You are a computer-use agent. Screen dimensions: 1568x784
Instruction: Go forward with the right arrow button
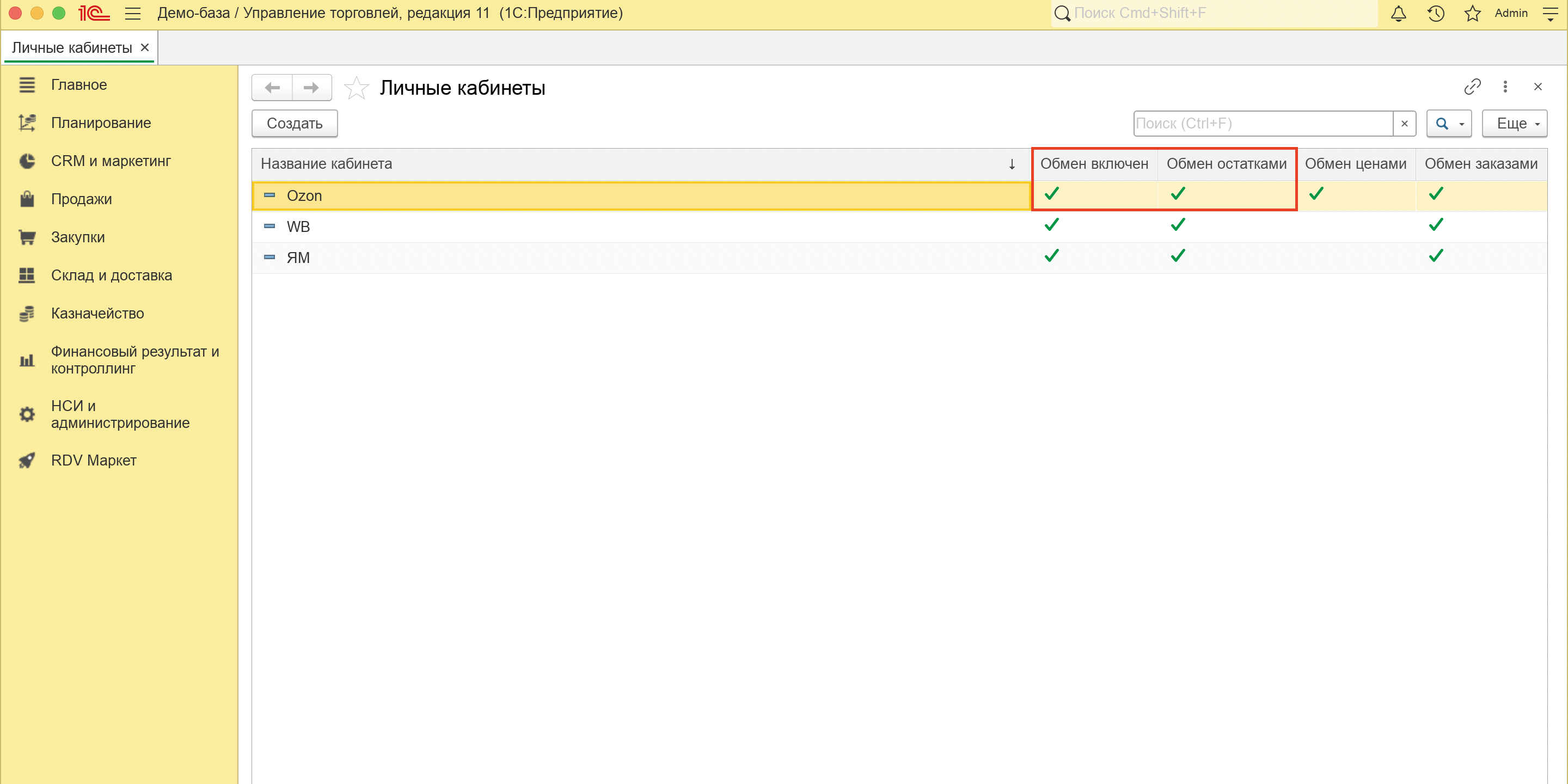(x=311, y=88)
